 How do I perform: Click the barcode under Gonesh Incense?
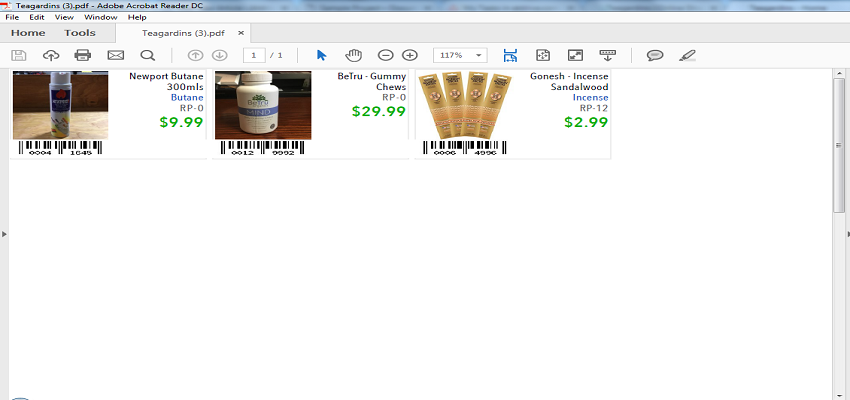click(x=465, y=149)
